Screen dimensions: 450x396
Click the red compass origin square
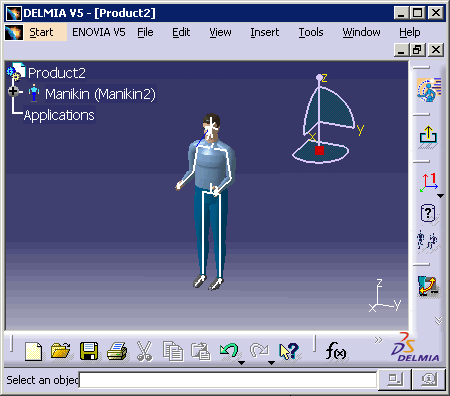tap(319, 151)
